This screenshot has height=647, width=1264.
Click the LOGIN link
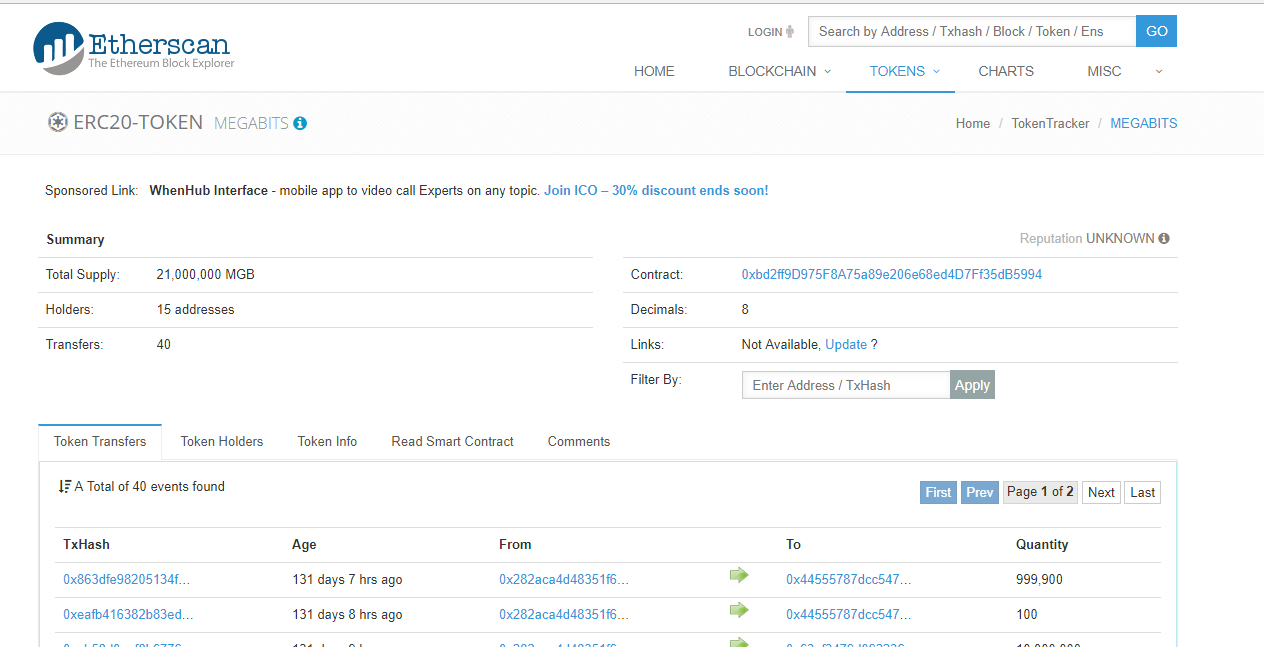click(765, 32)
